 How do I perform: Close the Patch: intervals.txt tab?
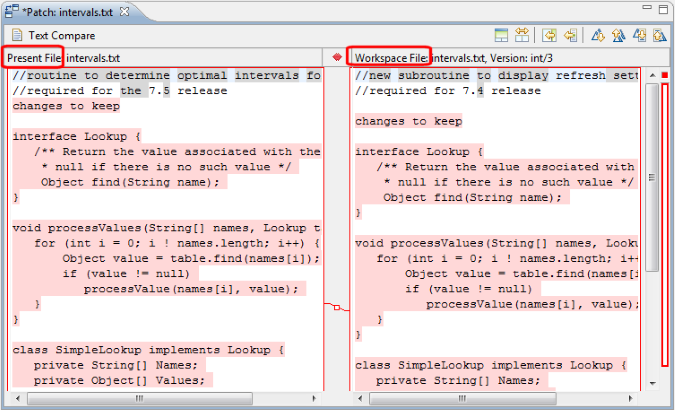tap(124, 11)
